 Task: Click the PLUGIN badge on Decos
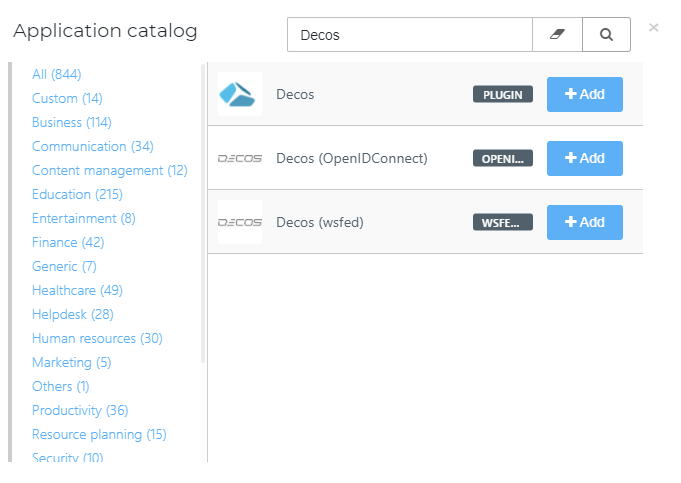click(503, 94)
